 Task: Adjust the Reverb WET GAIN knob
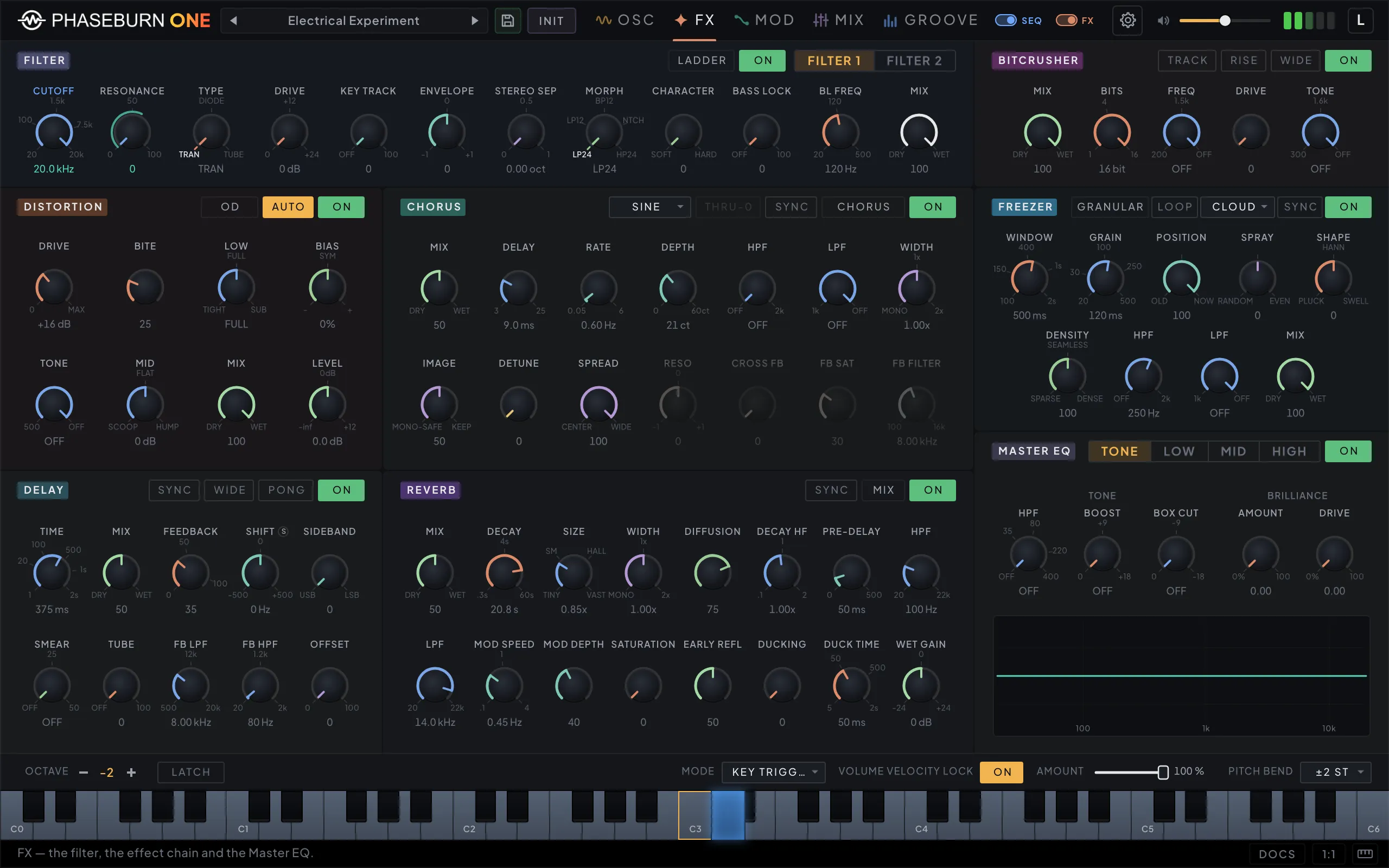[x=921, y=685]
